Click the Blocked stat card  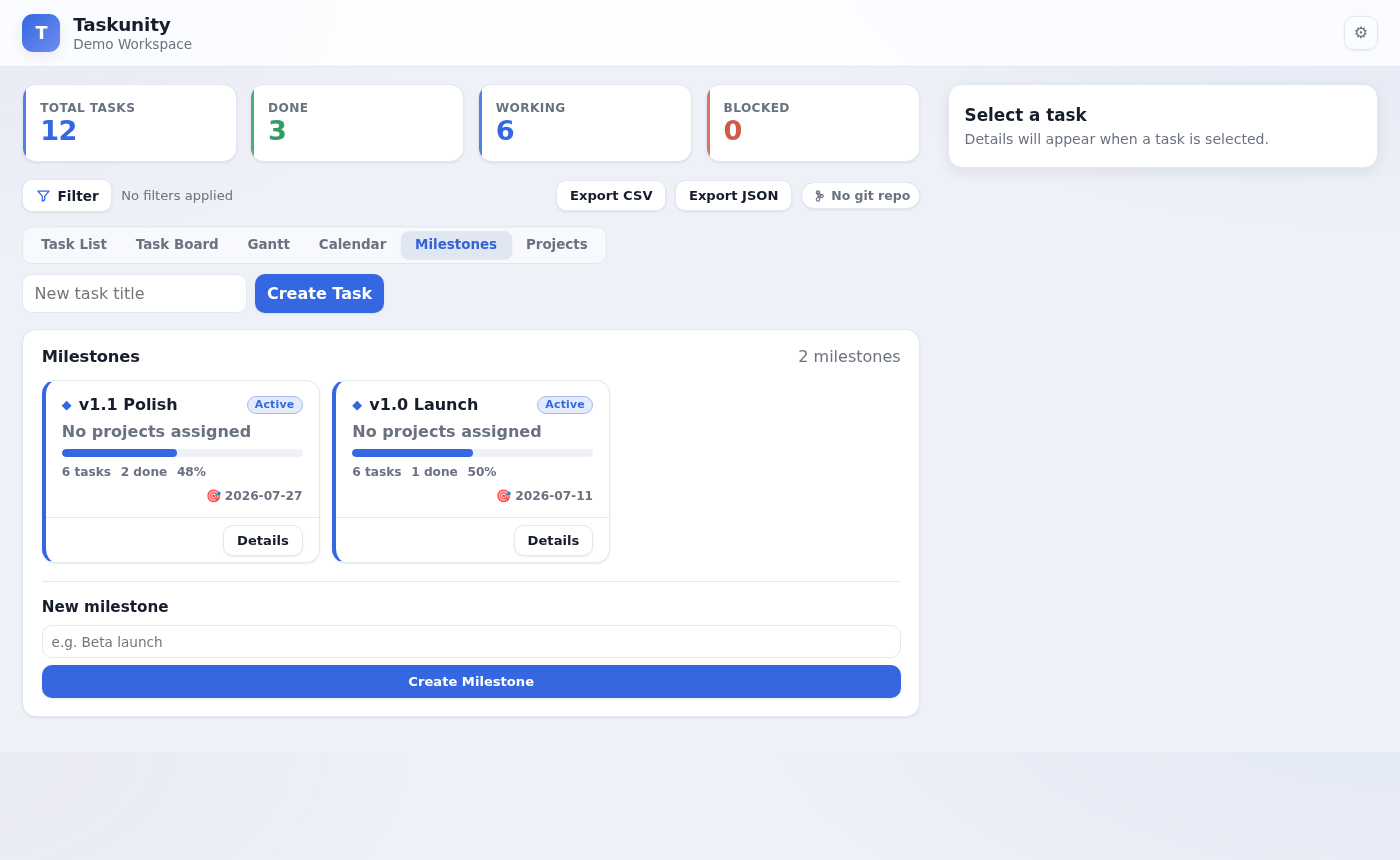tap(813, 123)
